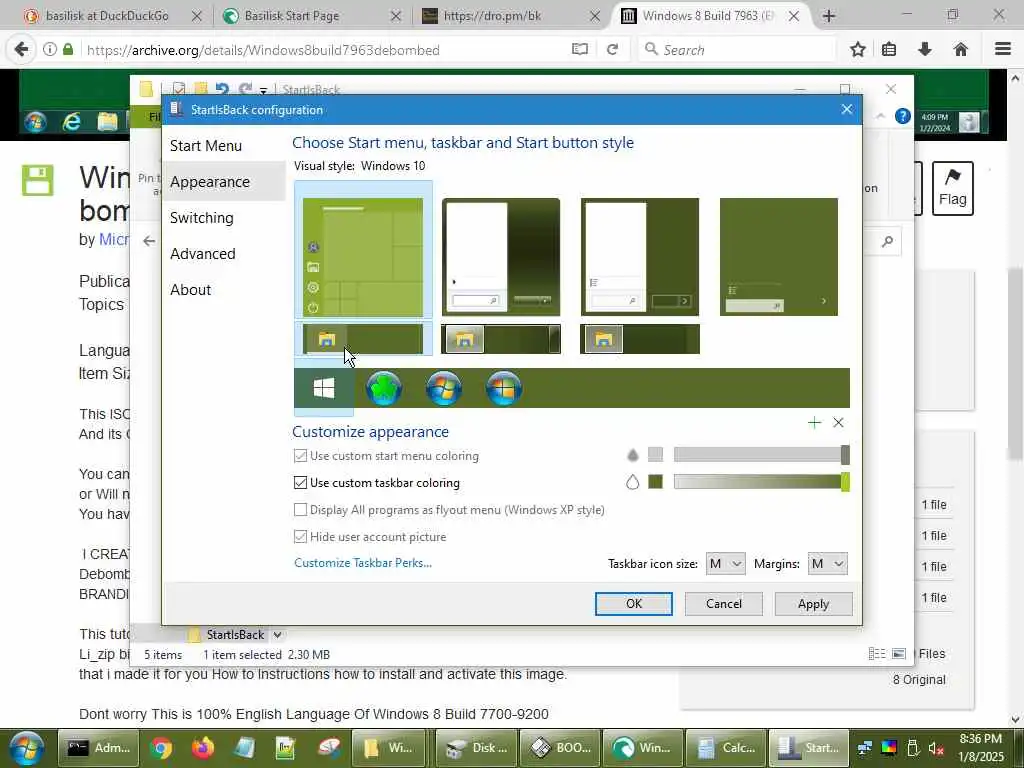Select the third round Windows orb button style
Viewport: 1024px width, 768px height.
[x=504, y=389]
